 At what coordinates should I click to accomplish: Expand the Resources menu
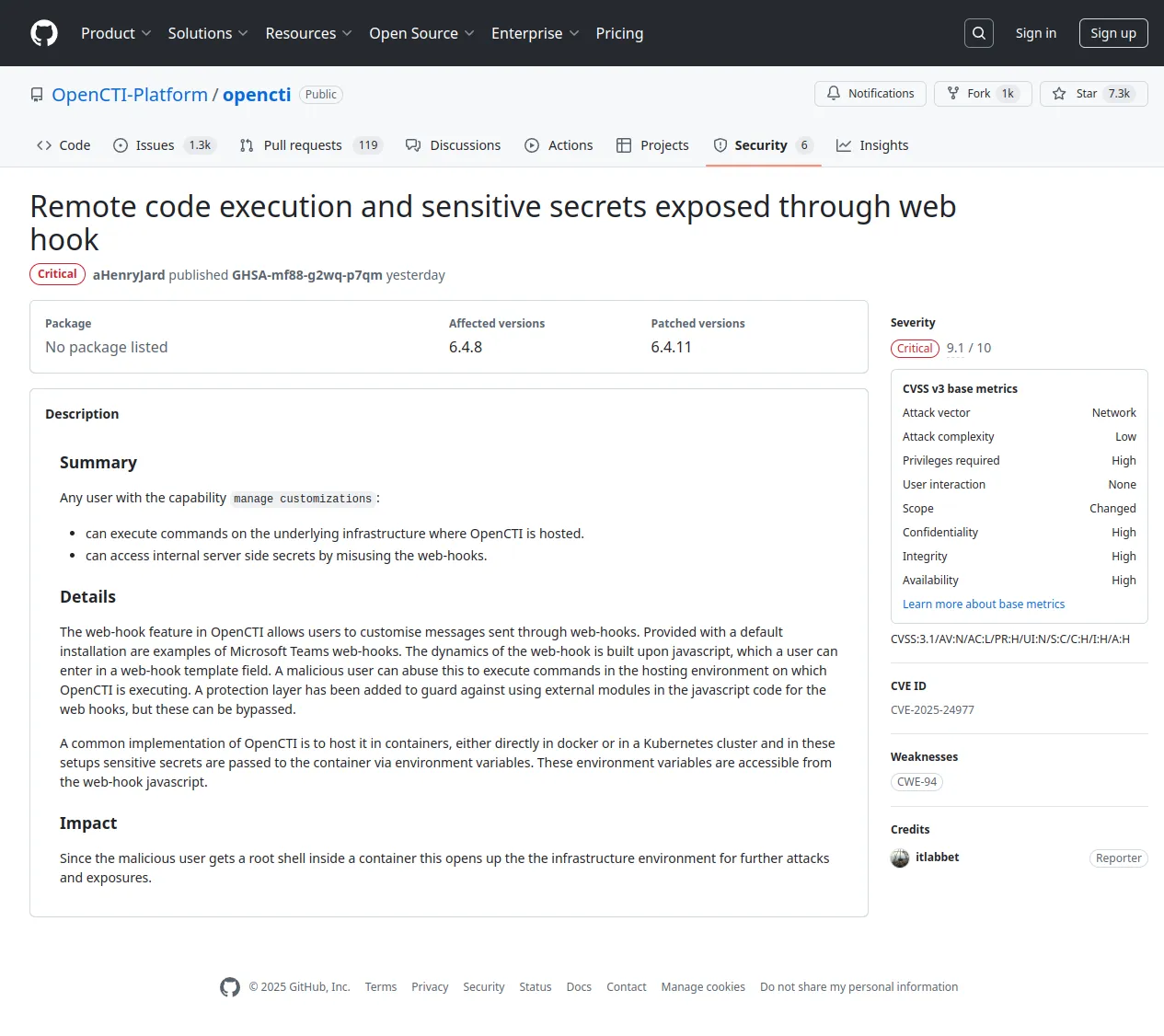click(x=308, y=33)
